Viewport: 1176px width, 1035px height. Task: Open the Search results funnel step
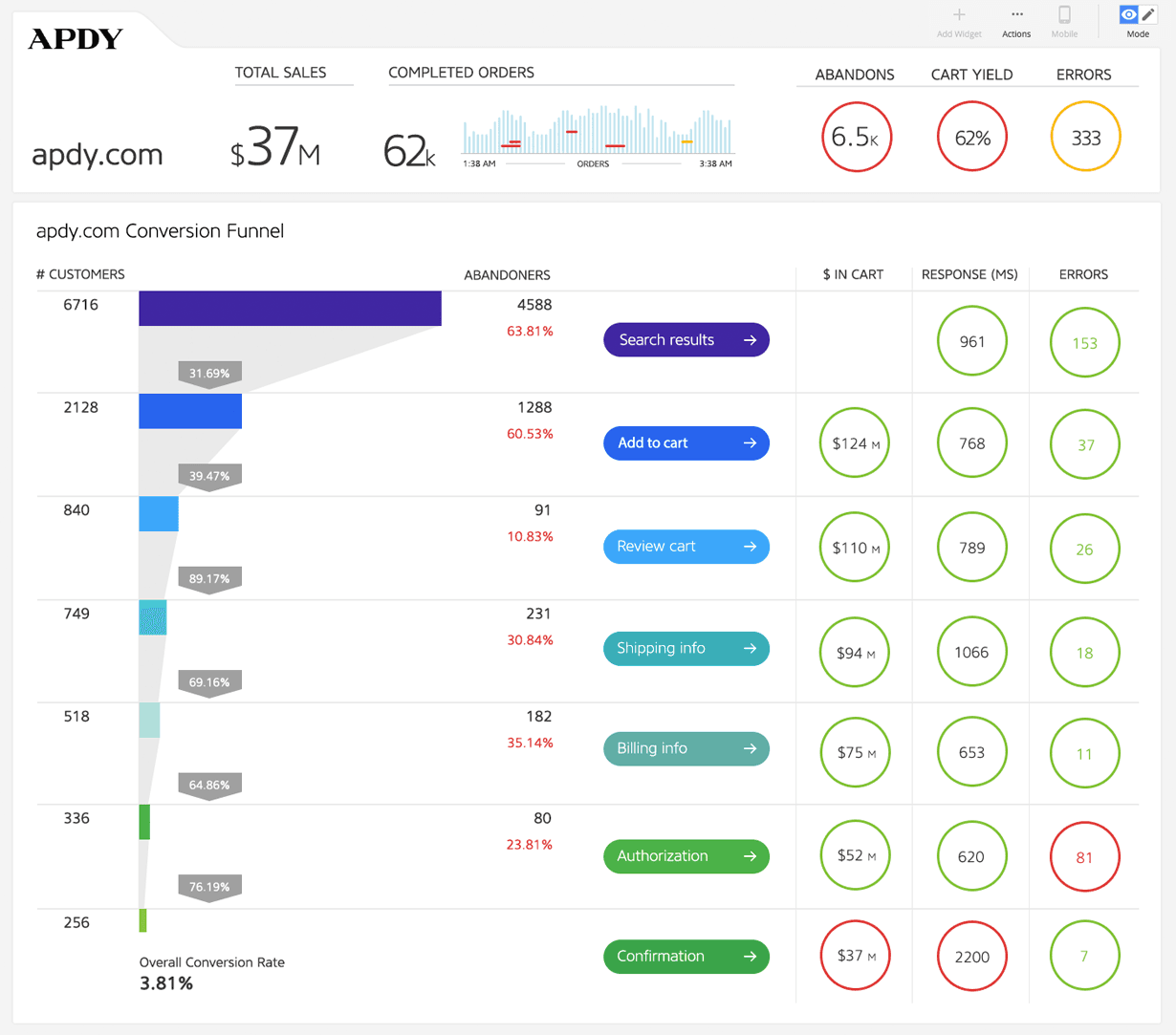pyautogui.click(x=686, y=339)
